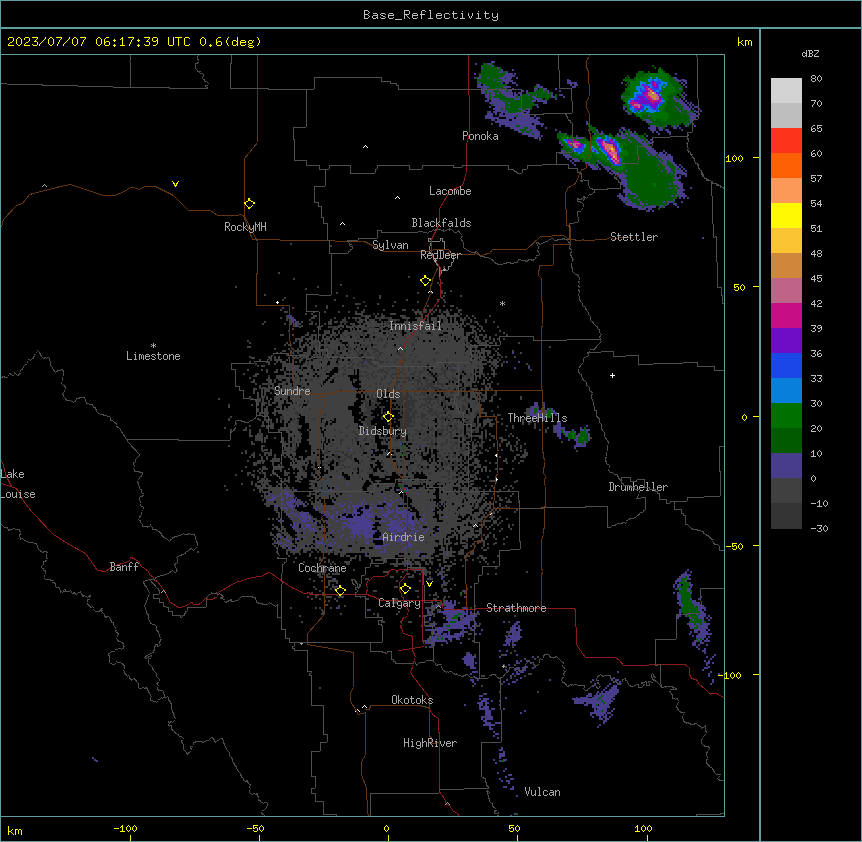This screenshot has height=842, width=862.
Task: Click the -10 value in dBZ legend
Action: point(819,503)
